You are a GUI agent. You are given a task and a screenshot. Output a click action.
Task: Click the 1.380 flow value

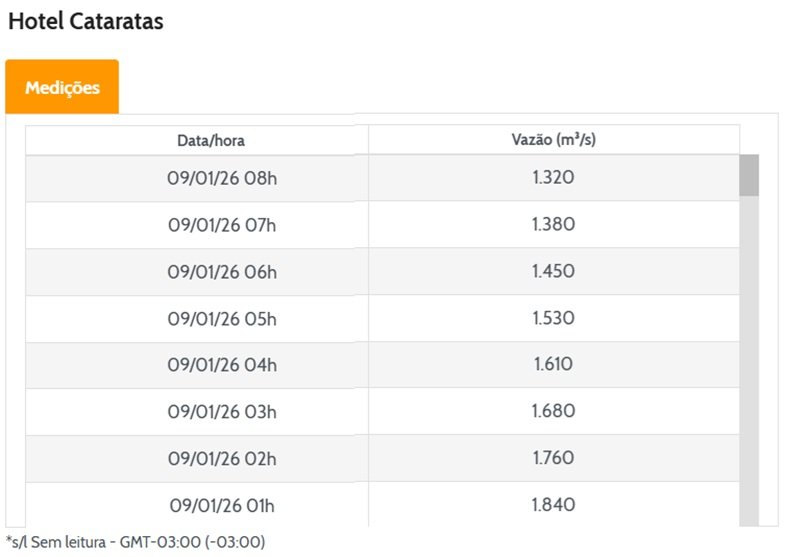[x=553, y=225]
